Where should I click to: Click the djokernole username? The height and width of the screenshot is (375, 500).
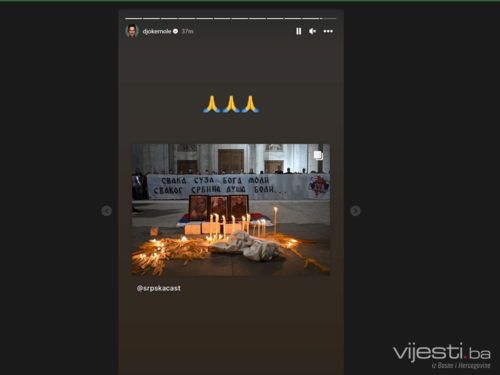pyautogui.click(x=157, y=31)
